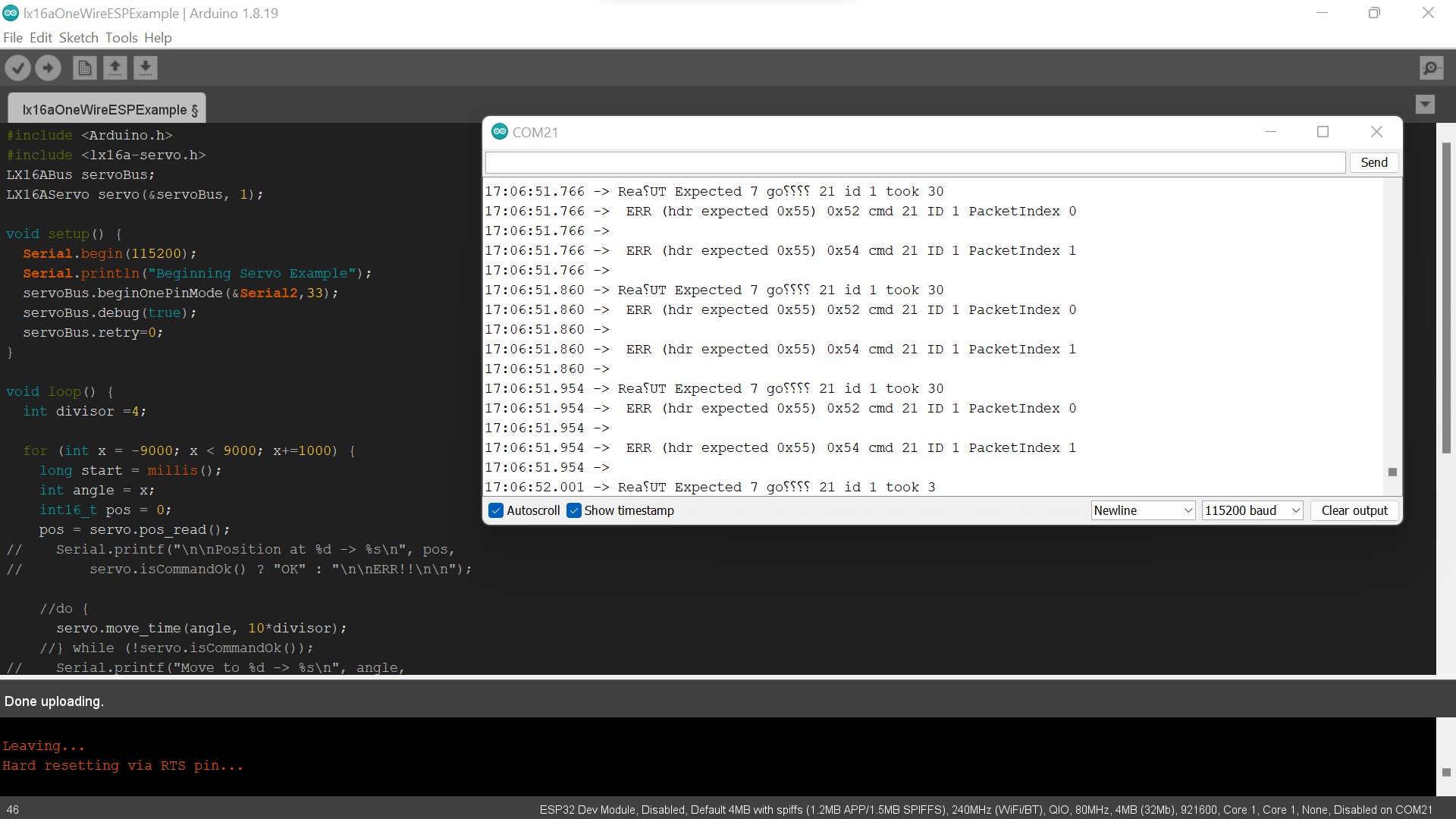1456x819 pixels.
Task: Uncheck Show timestamp option
Action: 574,510
